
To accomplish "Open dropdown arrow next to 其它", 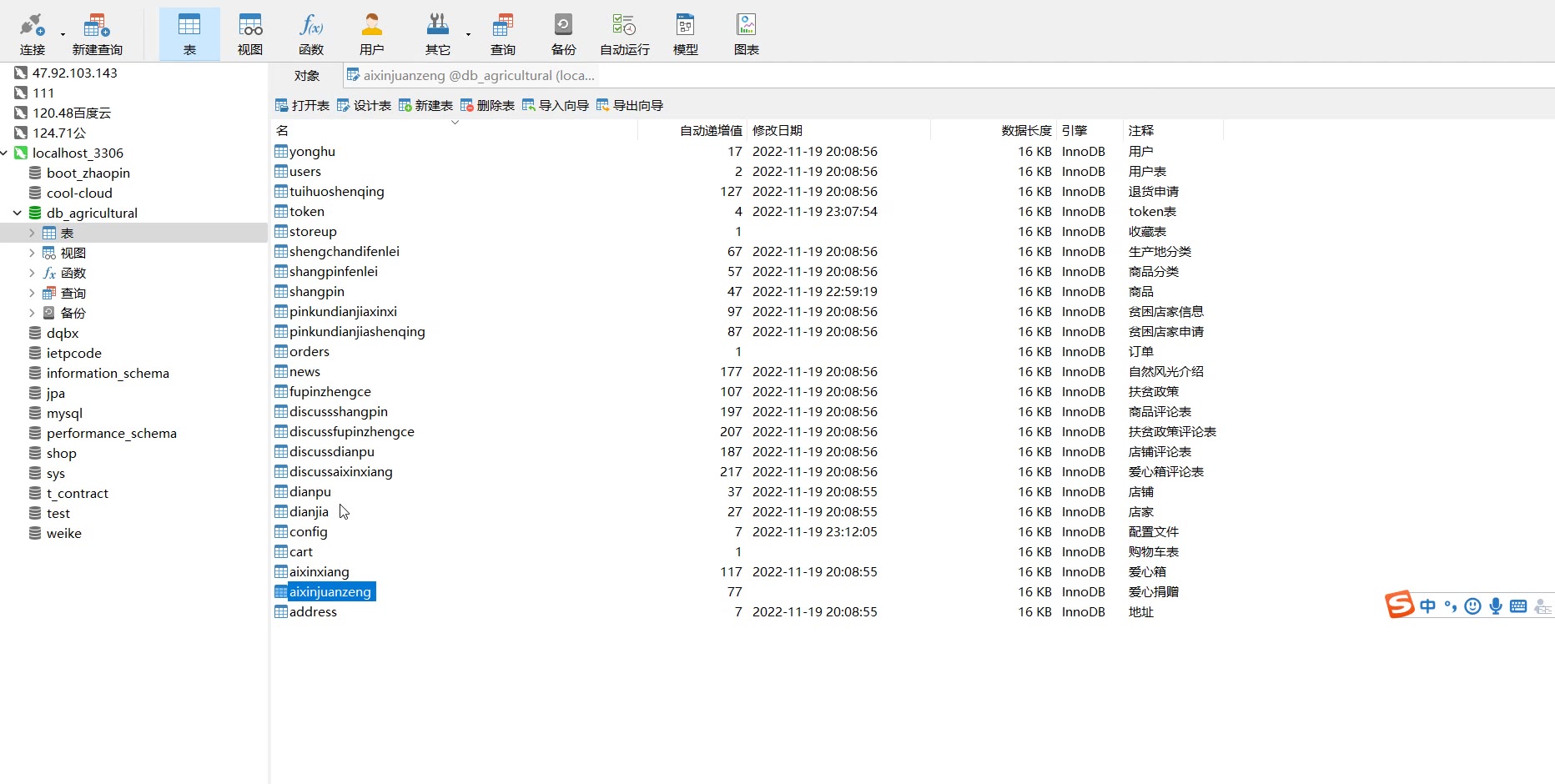I will pos(468,35).
